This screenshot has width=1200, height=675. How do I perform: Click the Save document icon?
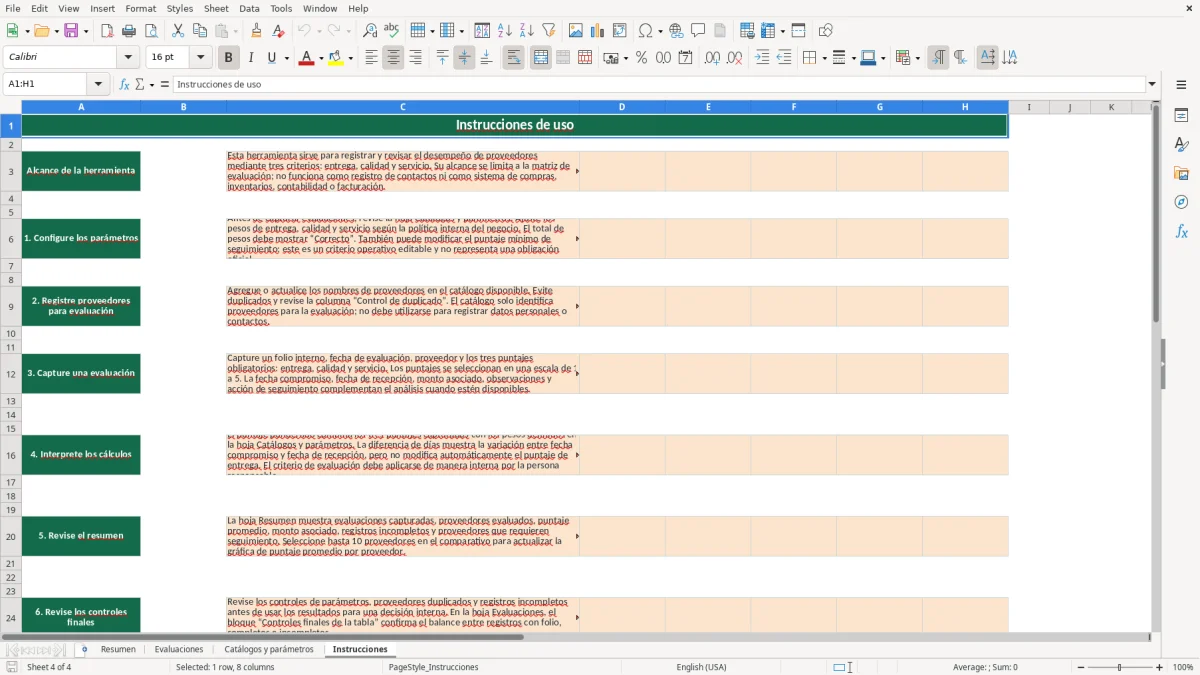tap(71, 31)
